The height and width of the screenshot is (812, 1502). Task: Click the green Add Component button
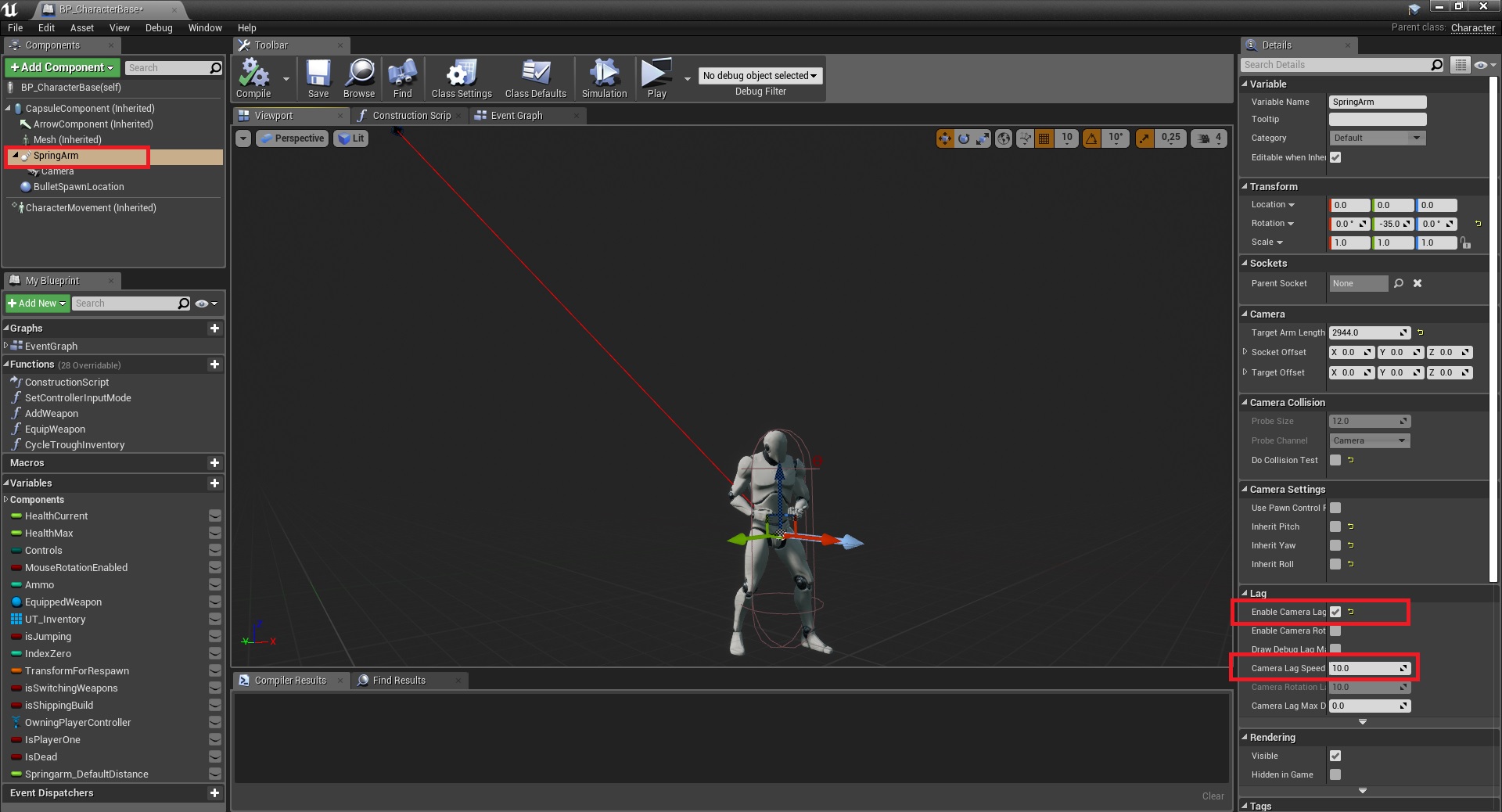pos(63,68)
